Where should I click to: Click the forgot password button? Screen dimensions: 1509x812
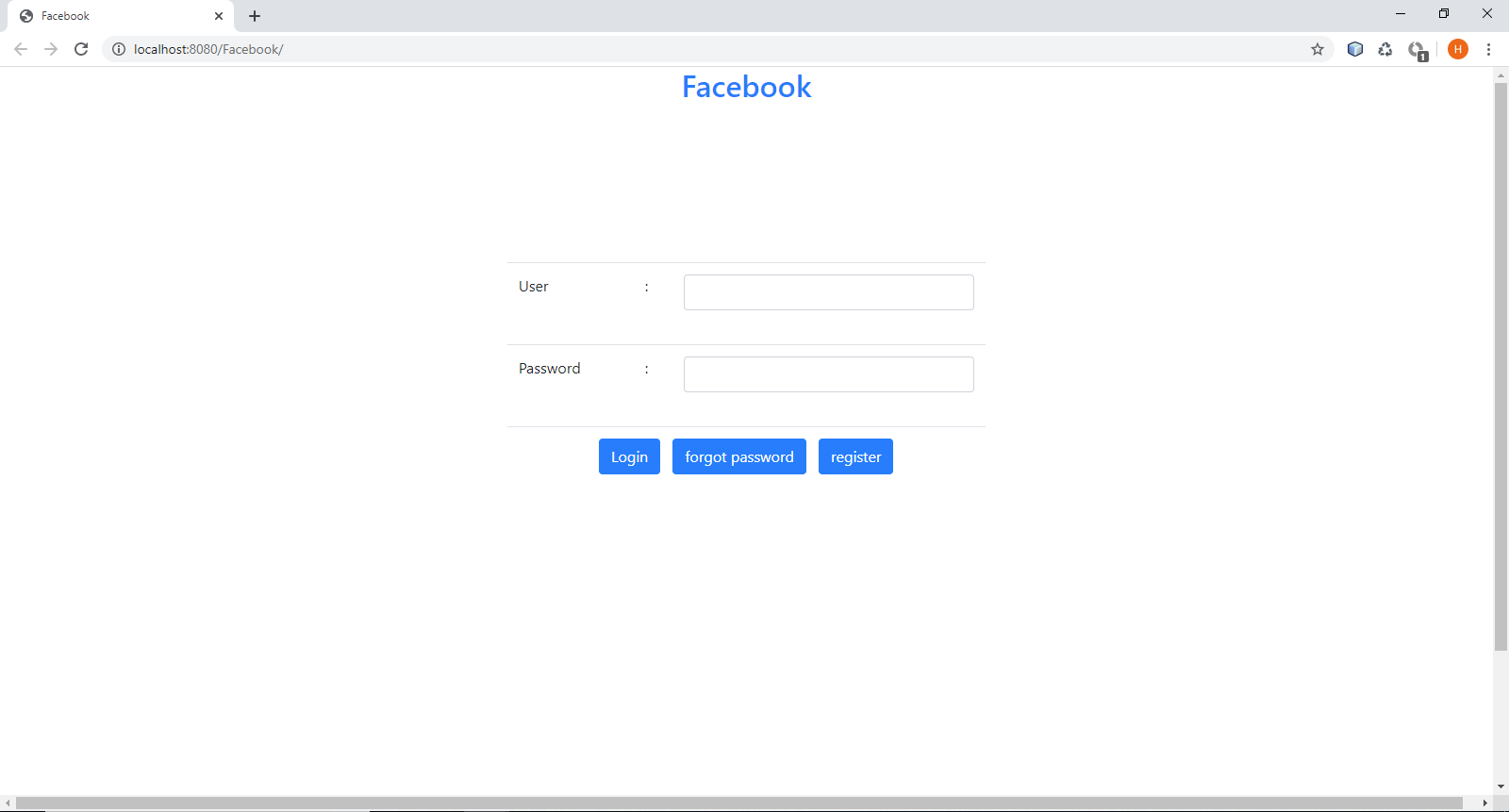coord(739,456)
